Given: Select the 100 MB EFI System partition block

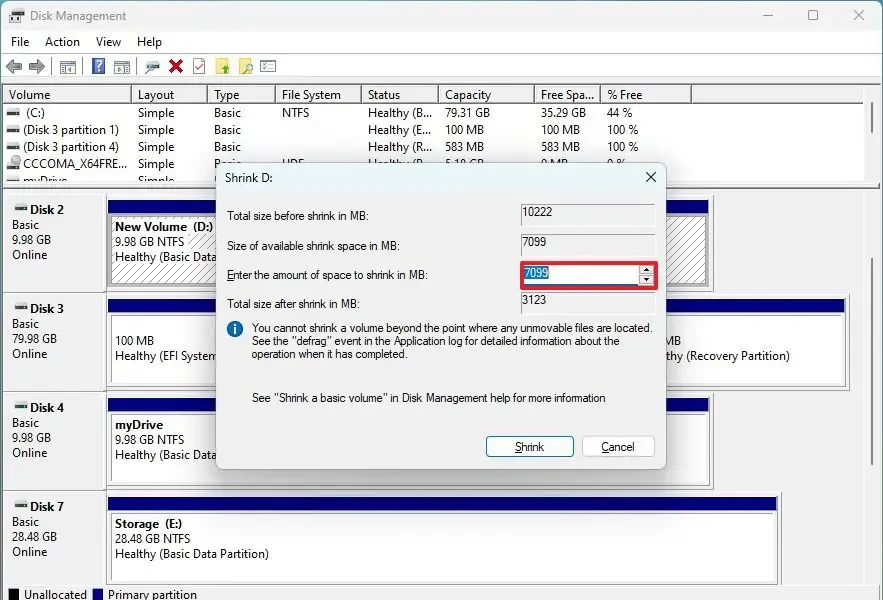Looking at the screenshot, I should [x=163, y=348].
